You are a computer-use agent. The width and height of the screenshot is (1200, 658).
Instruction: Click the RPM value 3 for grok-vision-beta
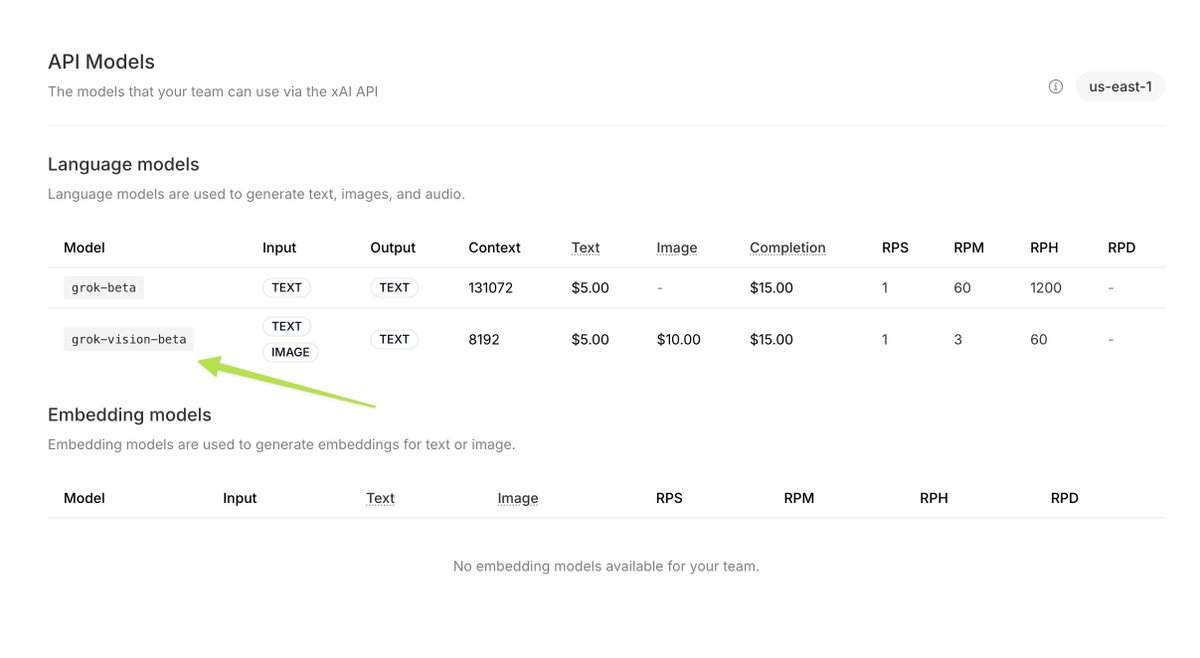coord(958,340)
